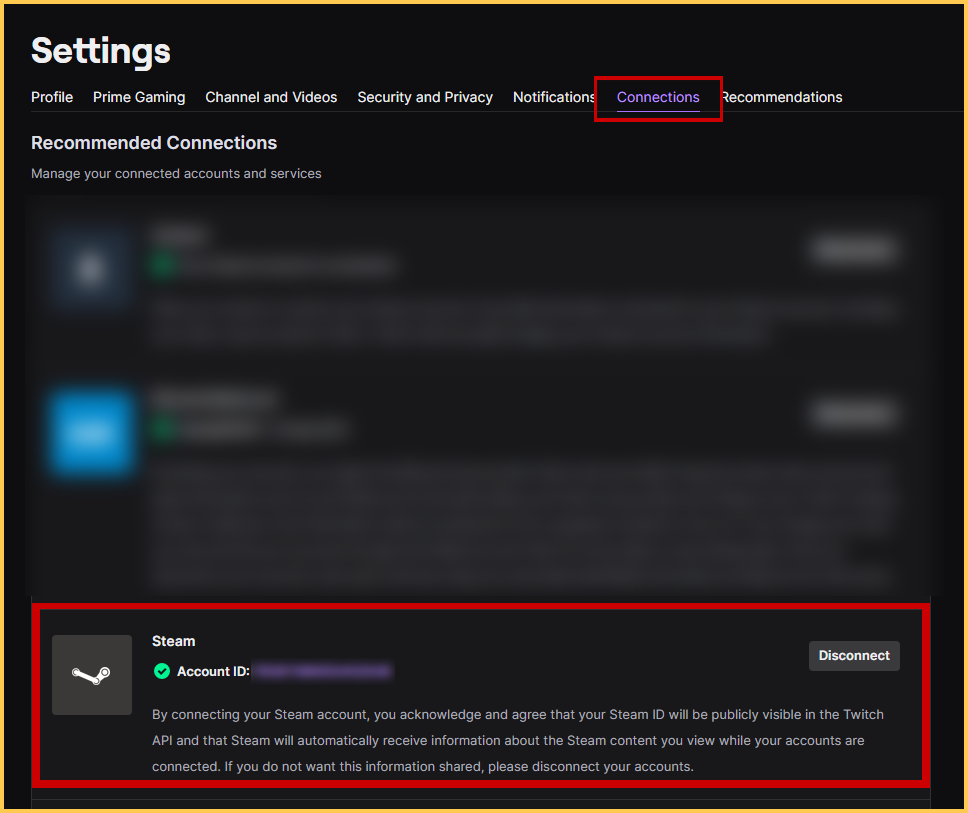Click the Recommended Connections heading

154,143
